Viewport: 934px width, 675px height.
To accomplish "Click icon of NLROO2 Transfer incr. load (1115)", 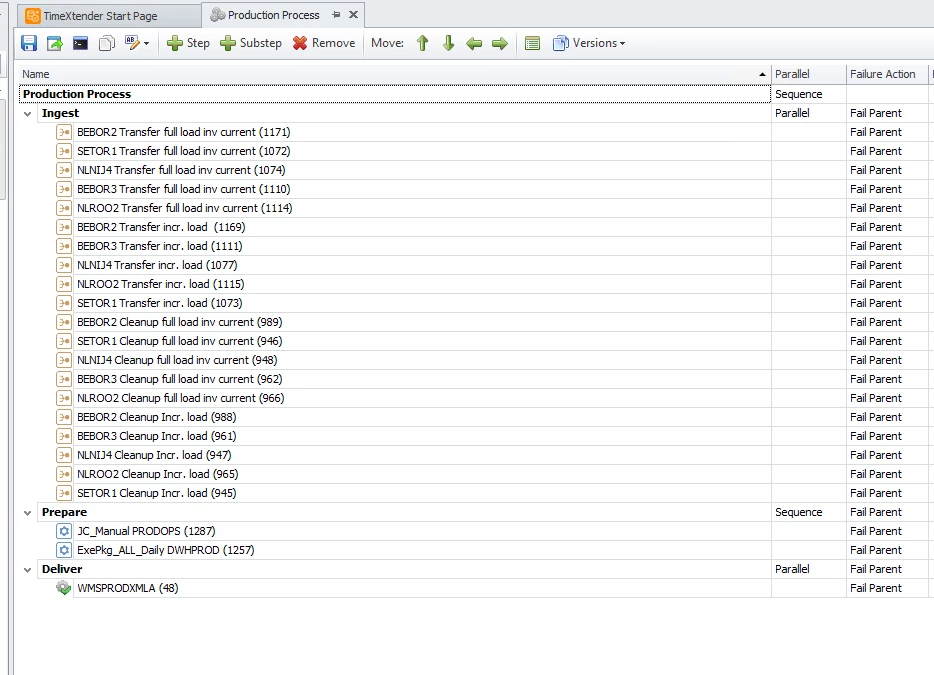I will tap(64, 285).
